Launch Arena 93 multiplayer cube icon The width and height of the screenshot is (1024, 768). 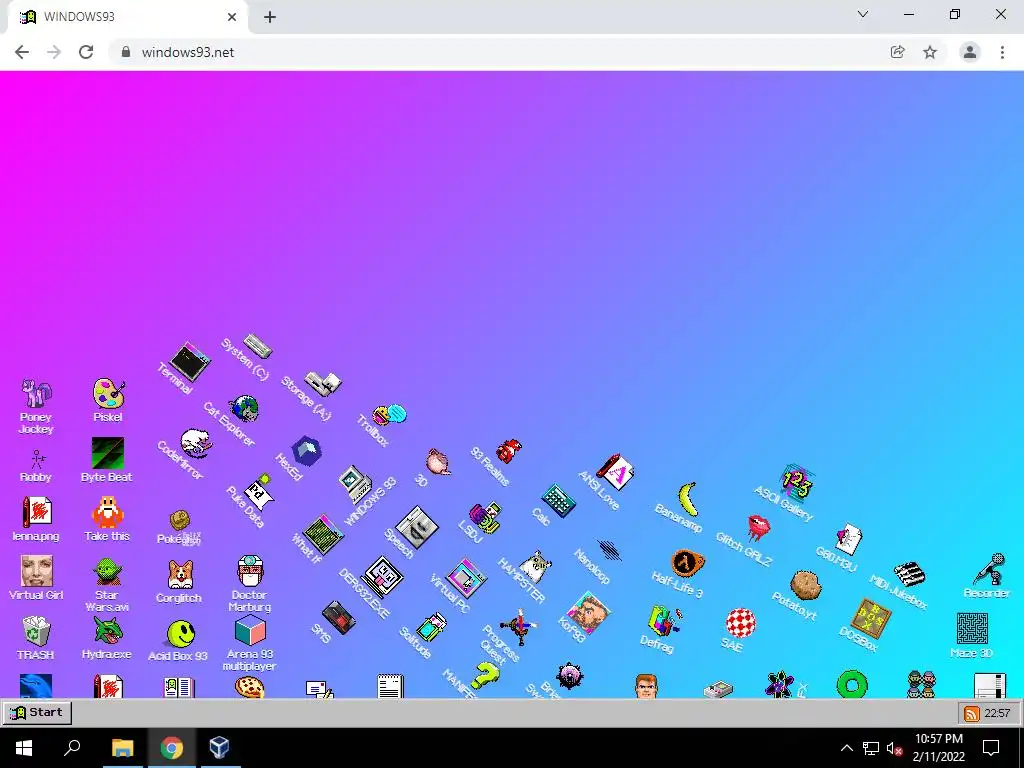(250, 631)
